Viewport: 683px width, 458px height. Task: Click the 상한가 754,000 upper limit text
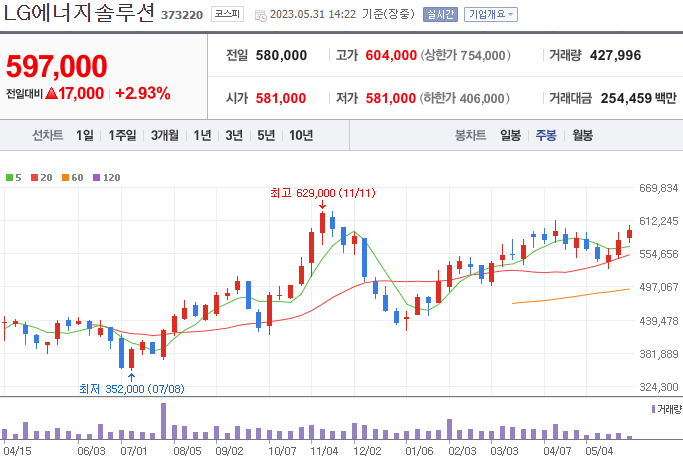tap(466, 55)
